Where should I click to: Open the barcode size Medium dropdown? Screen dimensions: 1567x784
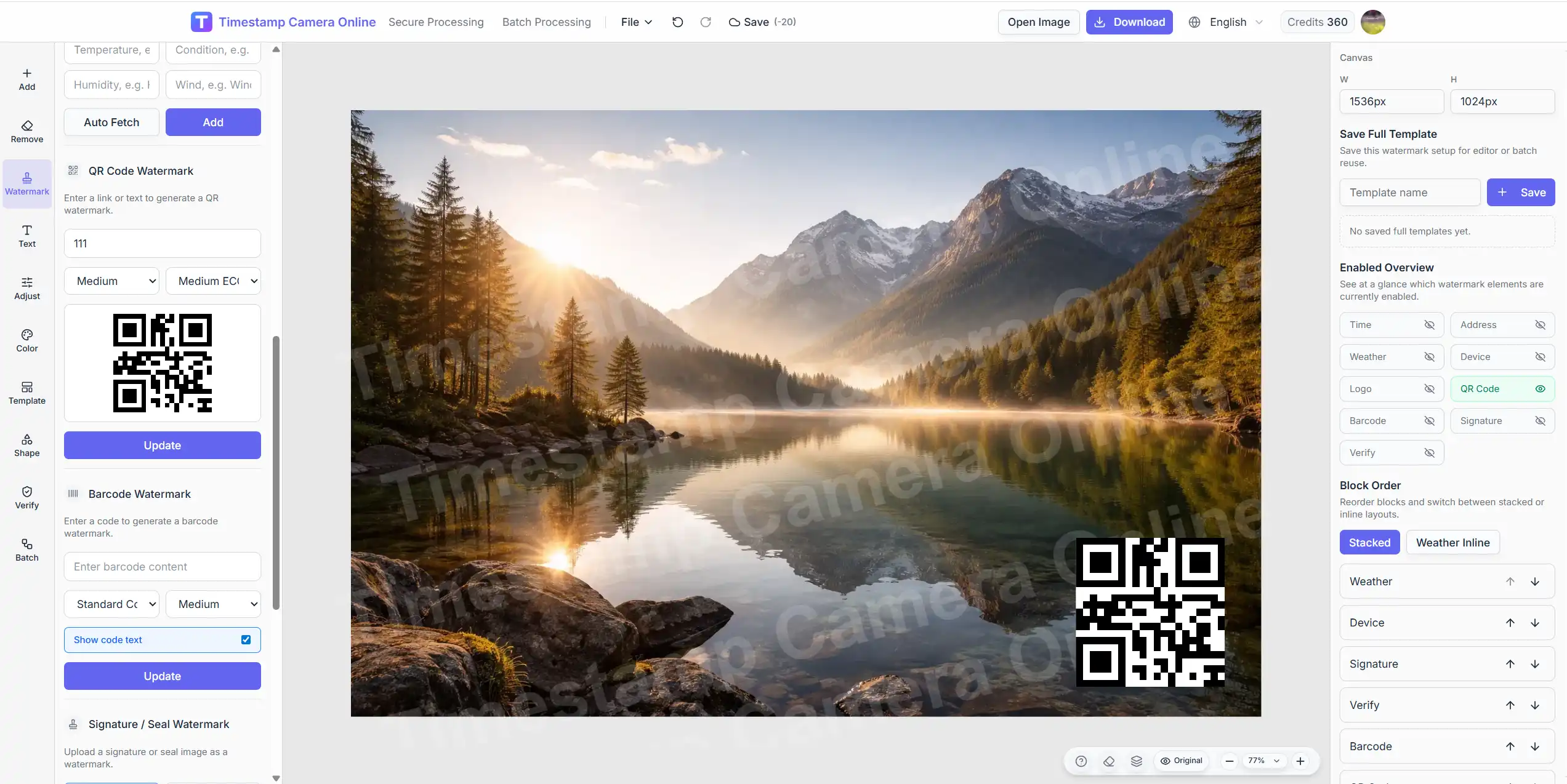[x=213, y=604]
